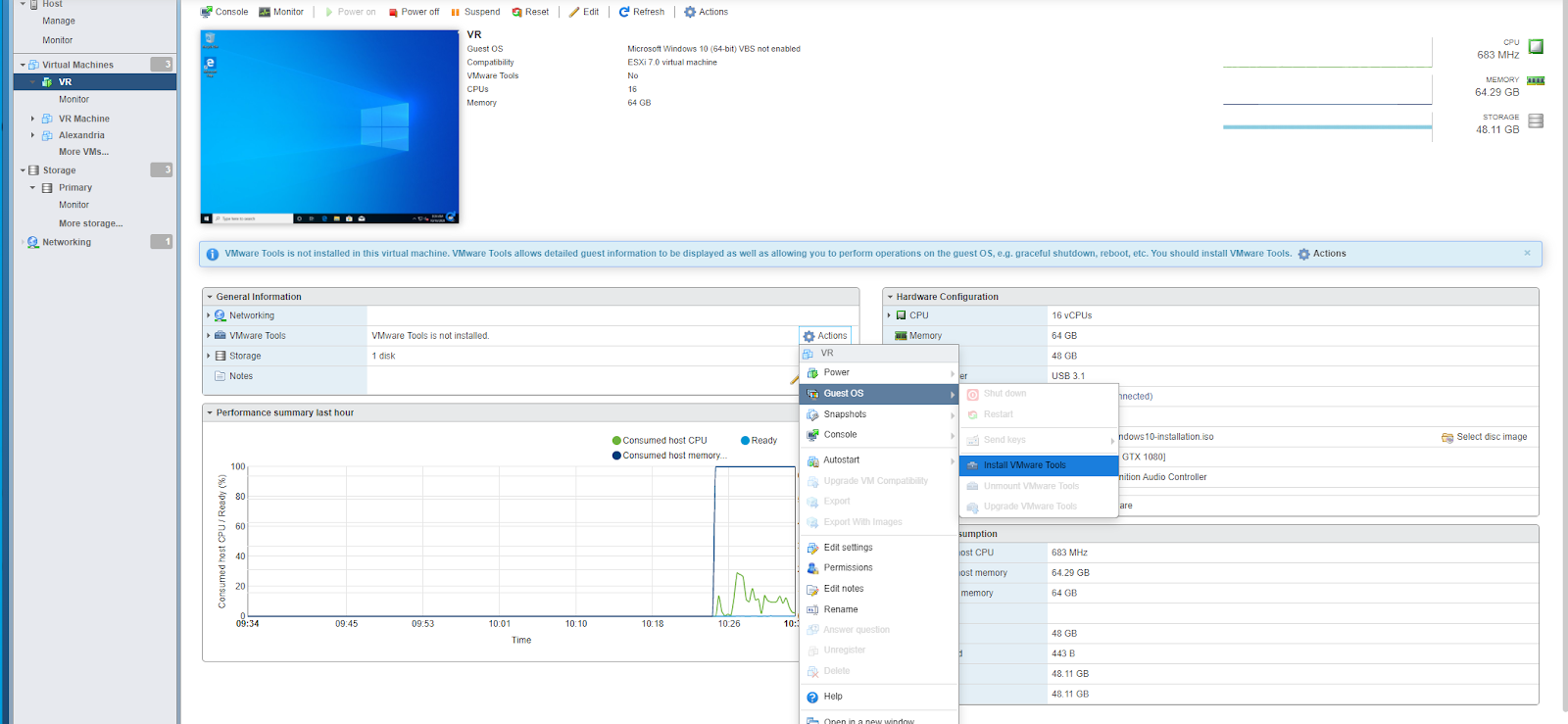The width and height of the screenshot is (1568, 724).
Task: Open the Console from the top toolbar
Action: coord(224,12)
